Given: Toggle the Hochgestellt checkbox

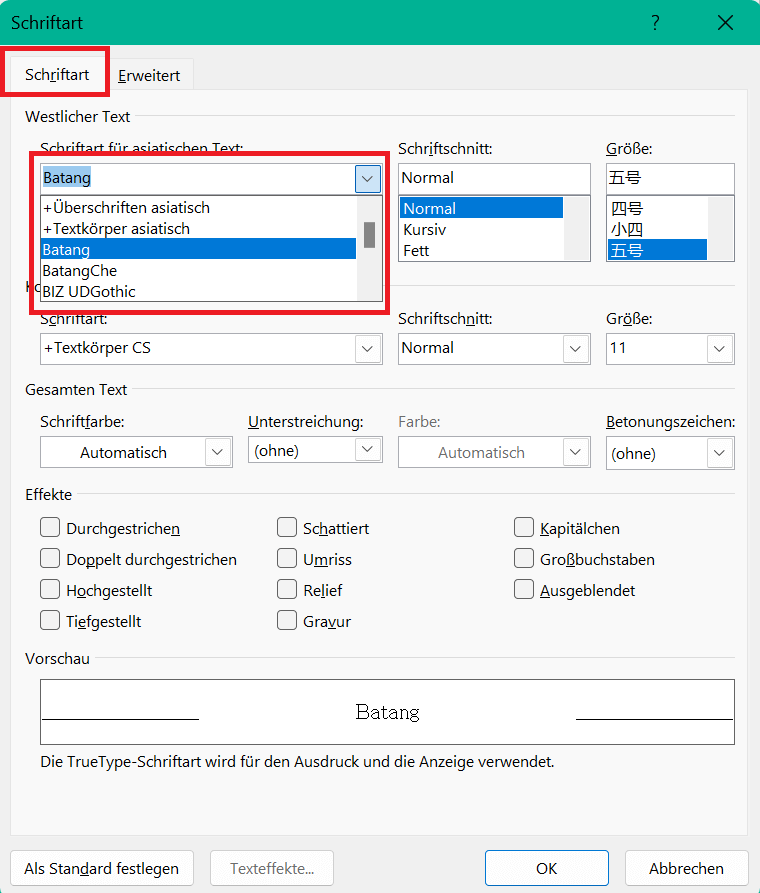Looking at the screenshot, I should (50, 590).
